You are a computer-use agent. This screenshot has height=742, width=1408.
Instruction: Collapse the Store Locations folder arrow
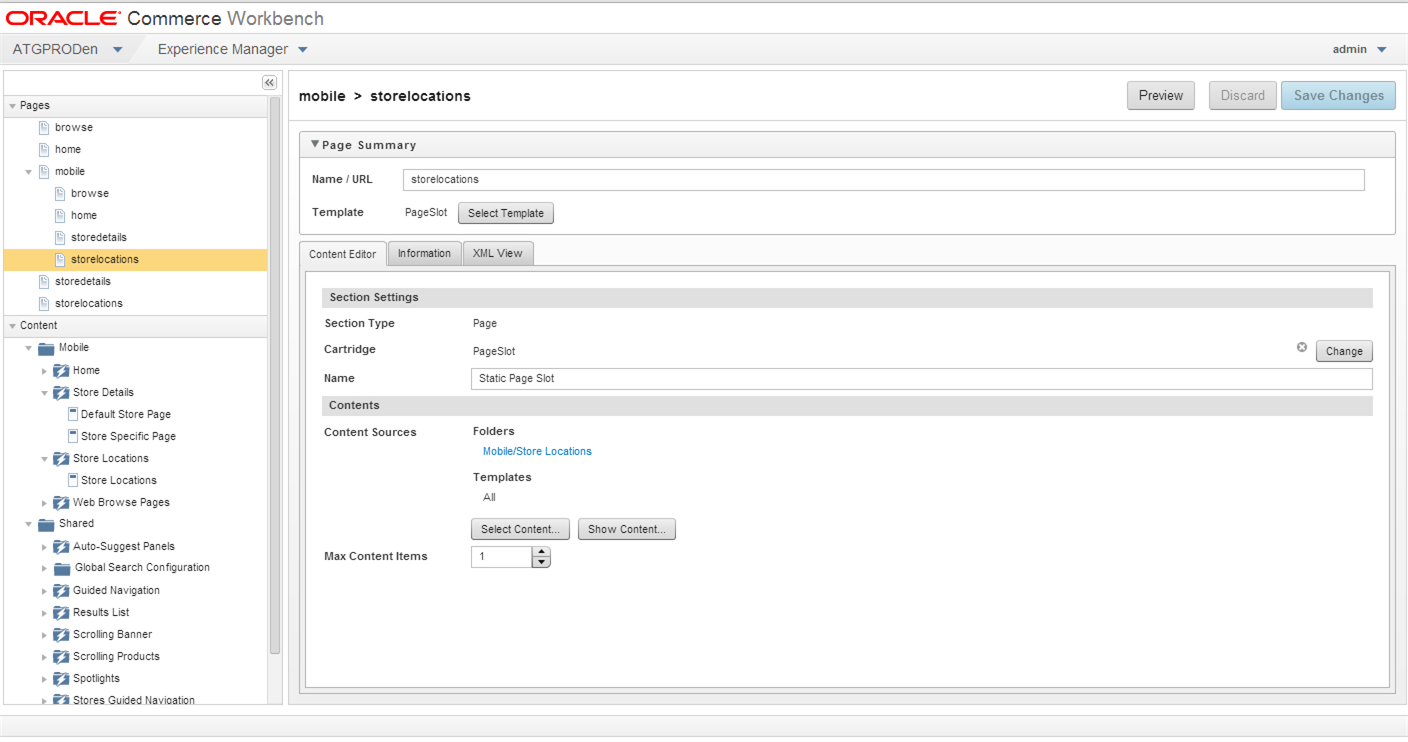44,459
